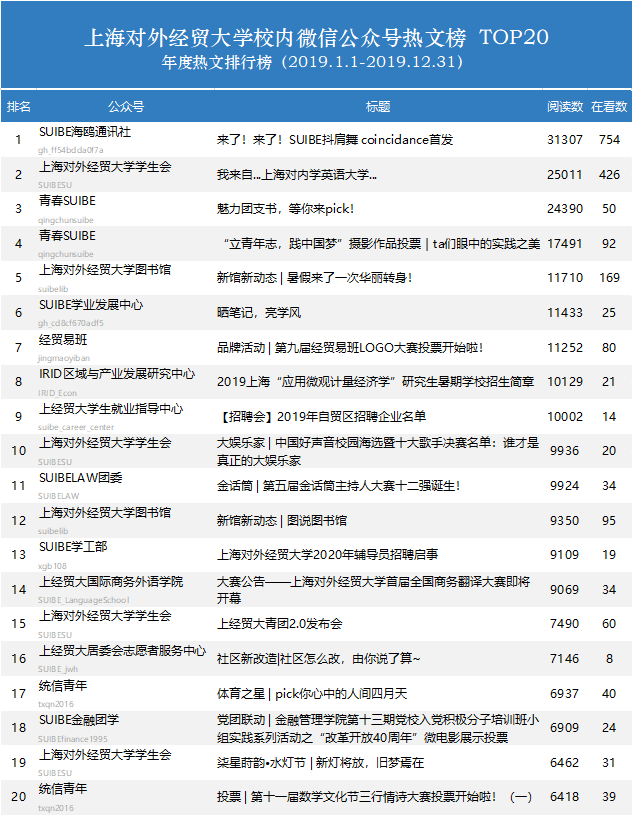Open 2019年自贸区招聘企业名单 recruitment article

[x=321, y=417]
